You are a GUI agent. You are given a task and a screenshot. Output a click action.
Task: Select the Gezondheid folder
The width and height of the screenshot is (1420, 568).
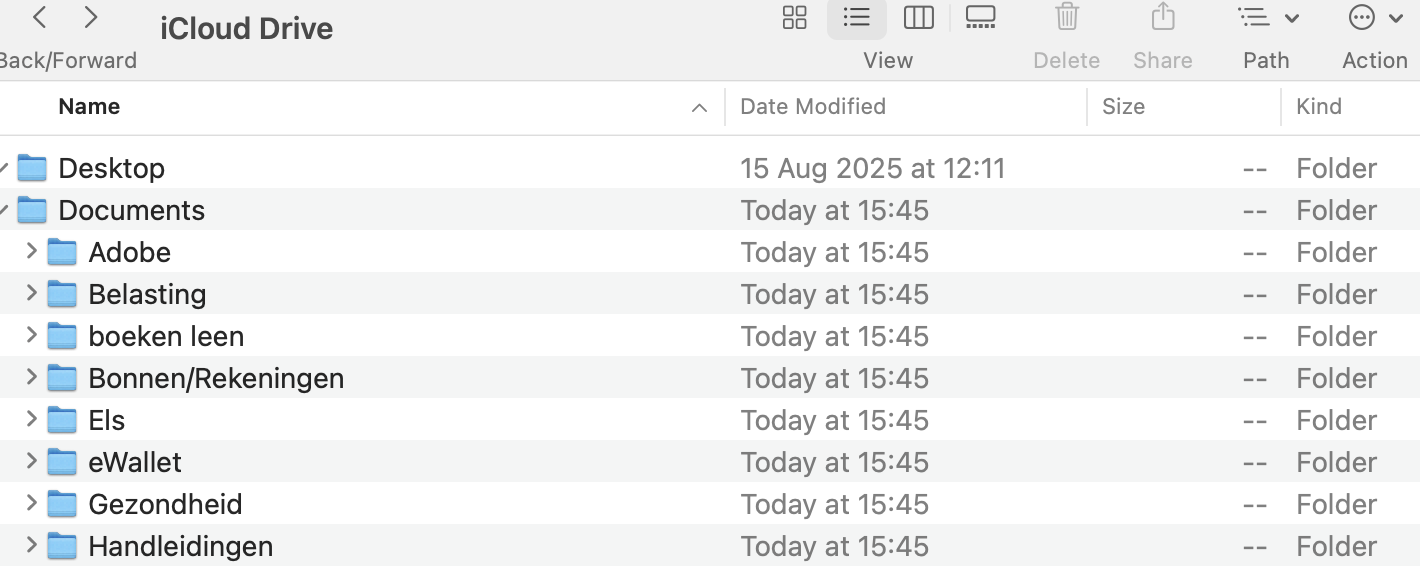coord(165,504)
